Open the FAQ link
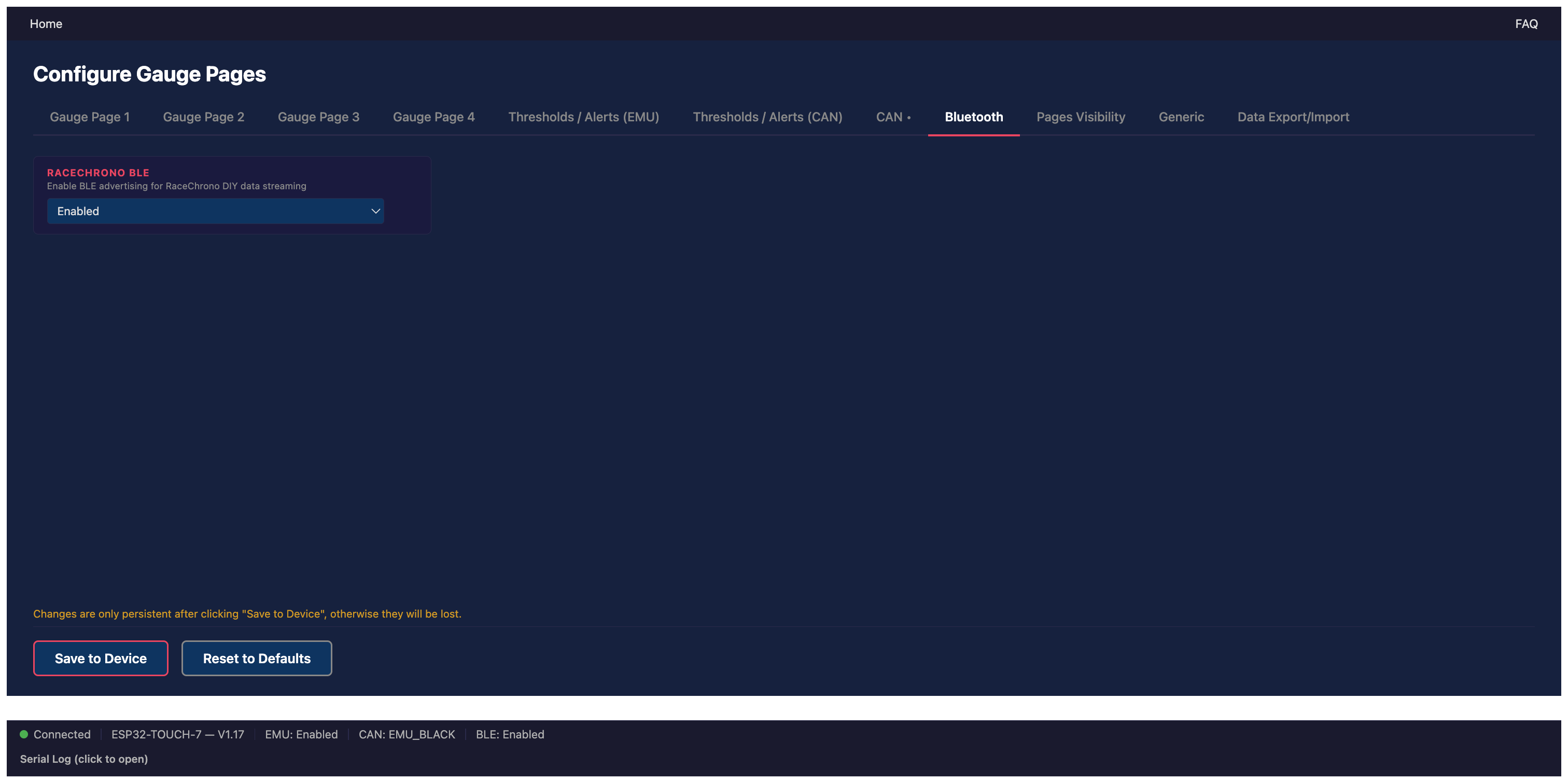Image resolution: width=1568 pixels, height=783 pixels. [1526, 24]
